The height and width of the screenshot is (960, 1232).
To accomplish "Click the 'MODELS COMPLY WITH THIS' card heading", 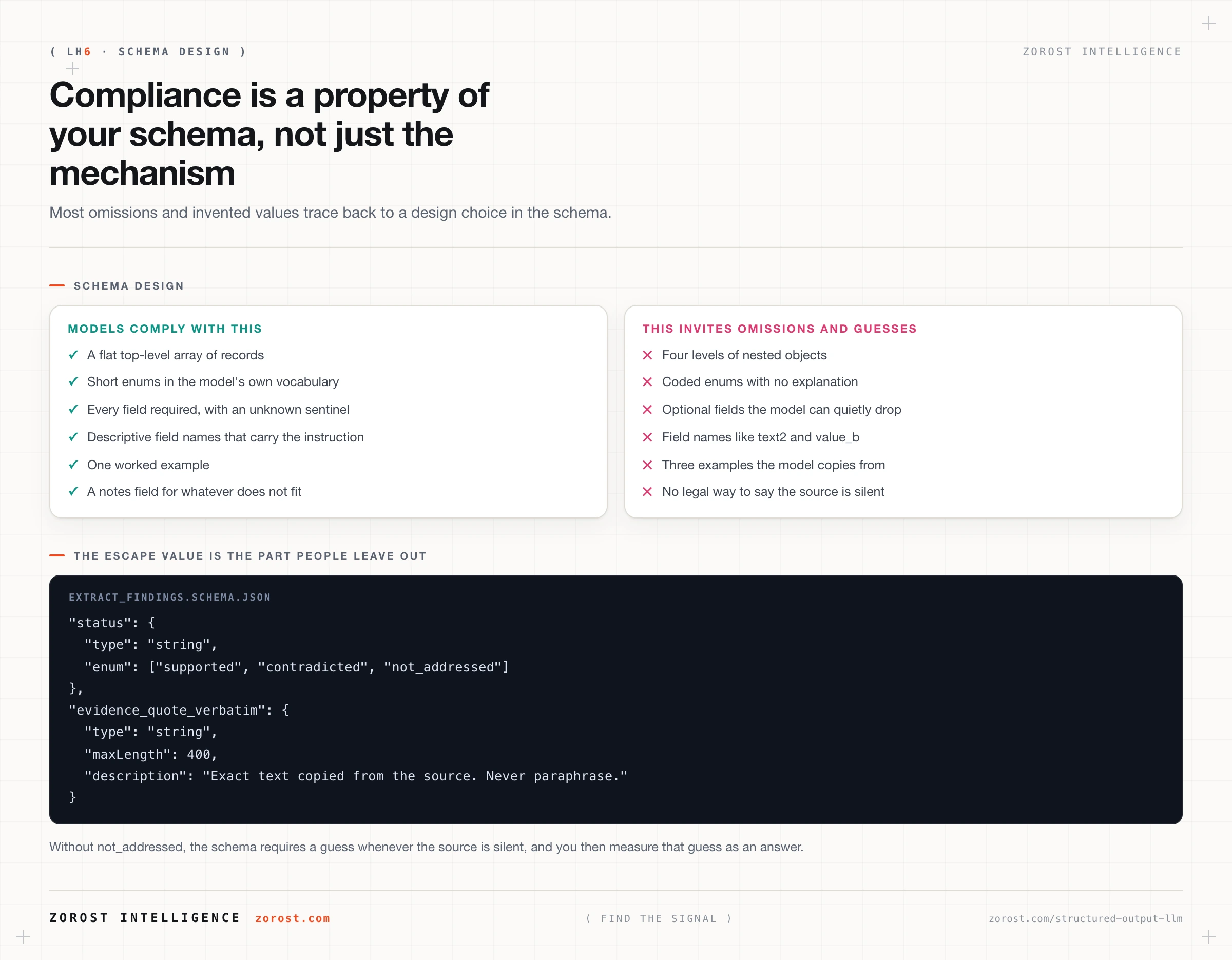I will [165, 329].
